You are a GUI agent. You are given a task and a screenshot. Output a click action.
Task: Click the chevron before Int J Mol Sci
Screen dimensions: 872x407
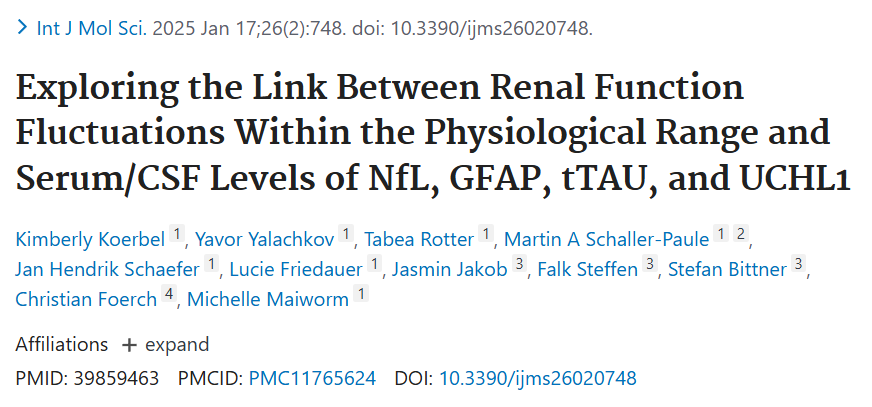22,27
